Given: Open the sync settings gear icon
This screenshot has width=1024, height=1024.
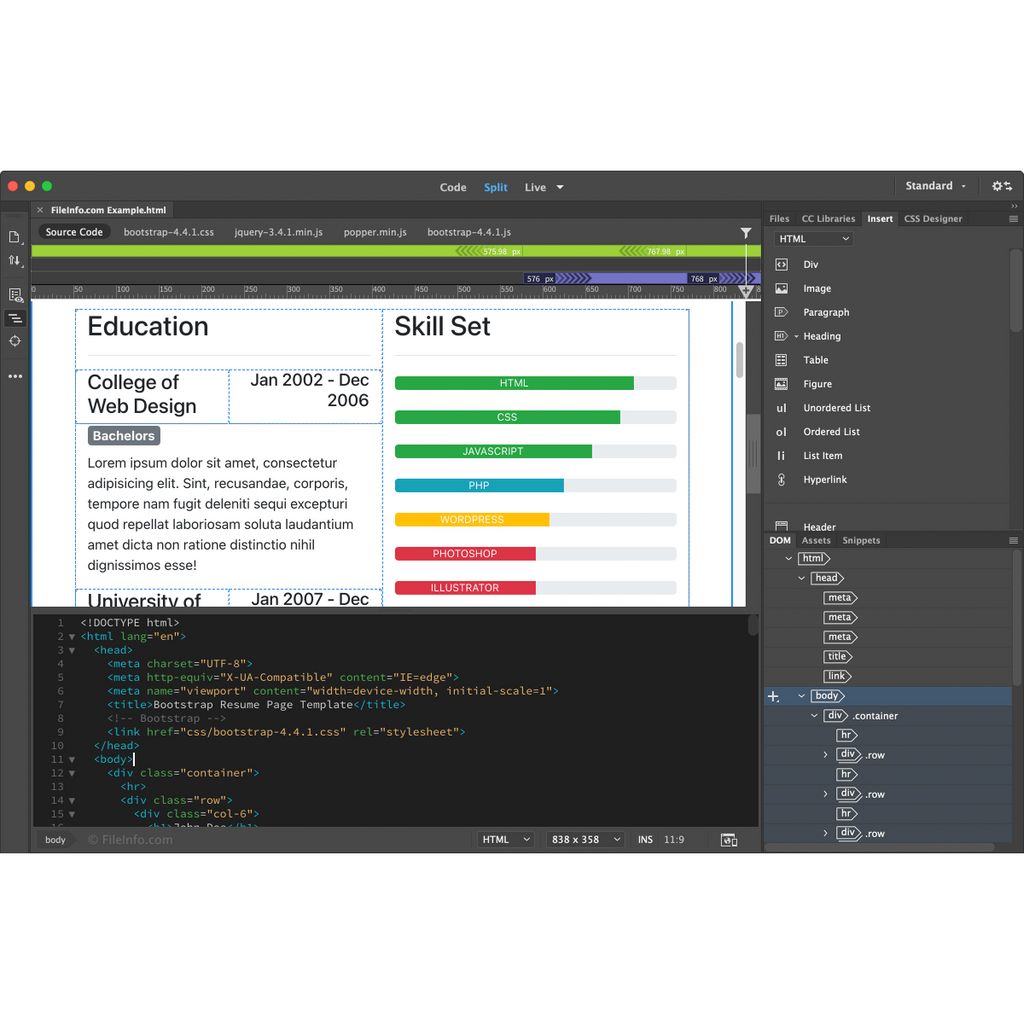Looking at the screenshot, I should (1001, 186).
